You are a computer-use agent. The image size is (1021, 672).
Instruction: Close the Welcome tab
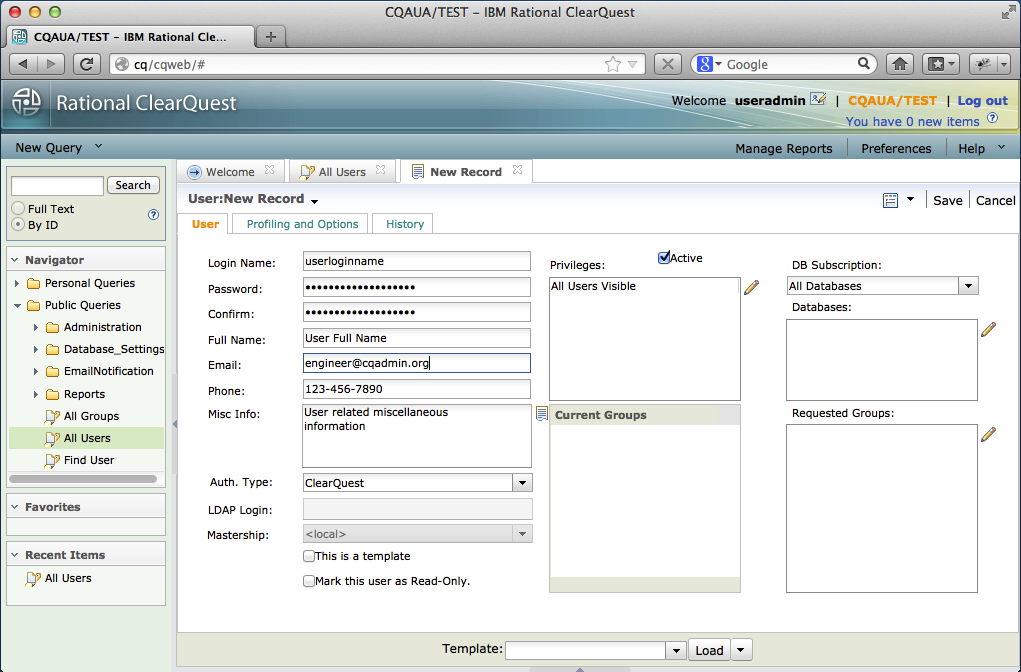pos(269,170)
